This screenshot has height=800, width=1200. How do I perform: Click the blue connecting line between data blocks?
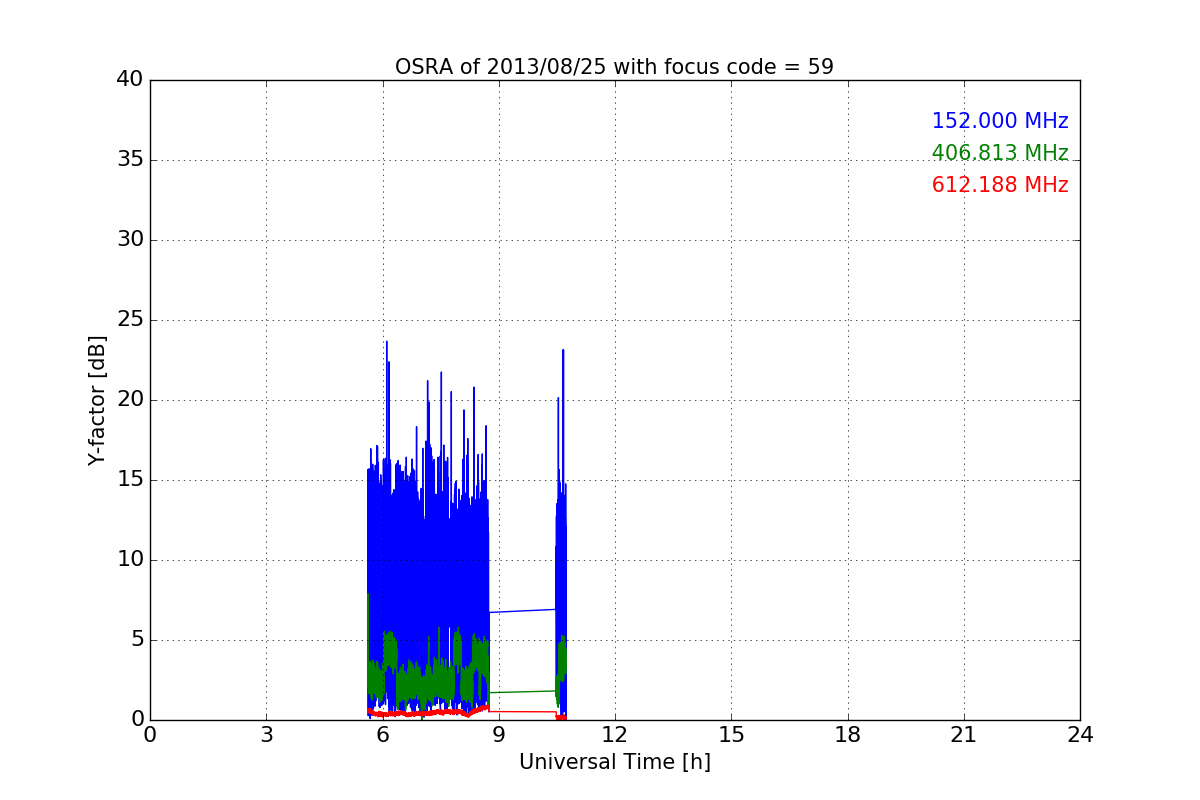click(522, 611)
